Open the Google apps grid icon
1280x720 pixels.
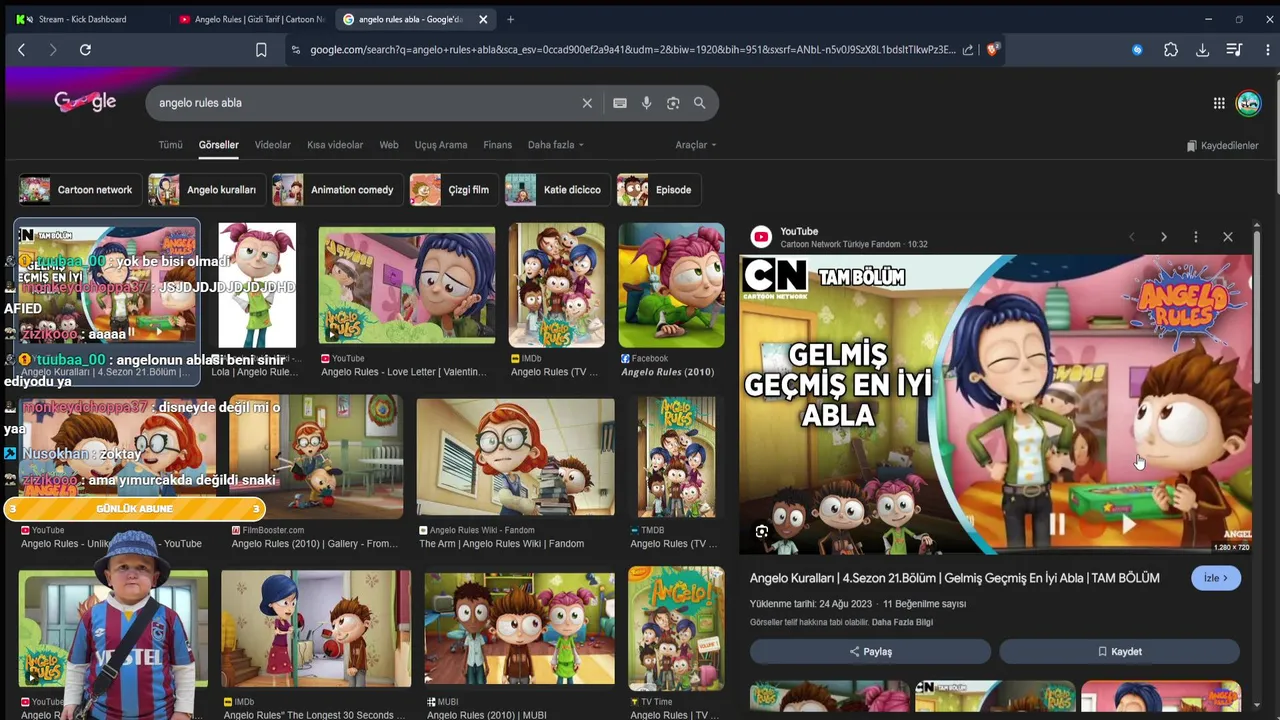click(1219, 103)
